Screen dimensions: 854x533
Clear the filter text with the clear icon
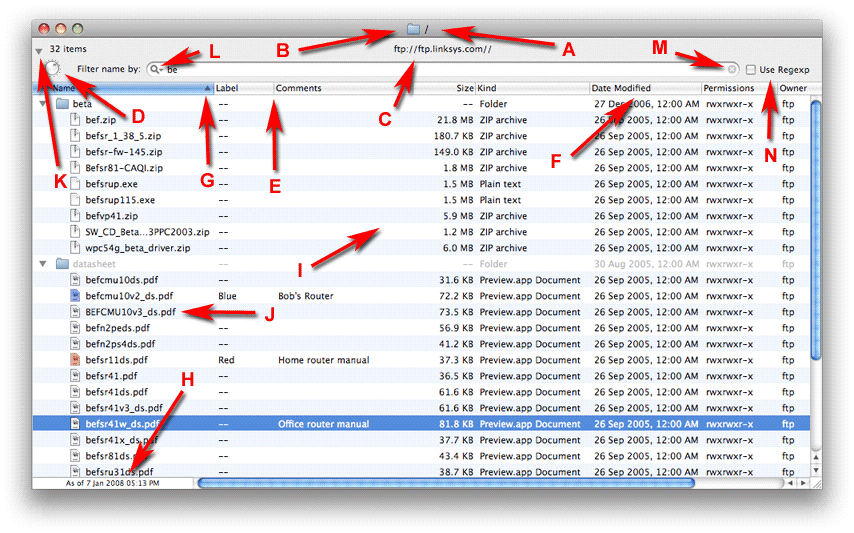click(x=732, y=69)
